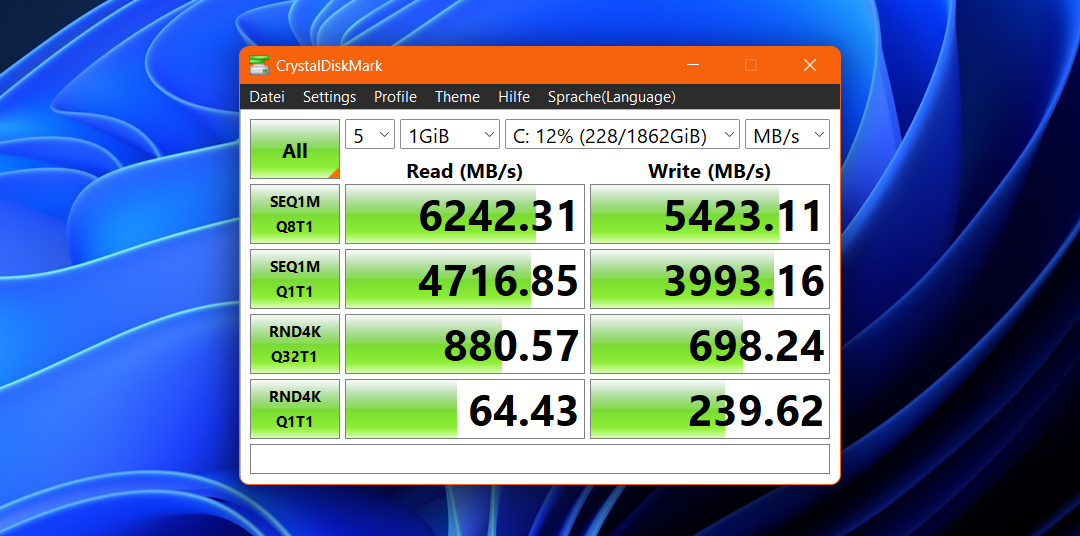Open the Settings menu
This screenshot has width=1080, height=536.
coord(329,97)
